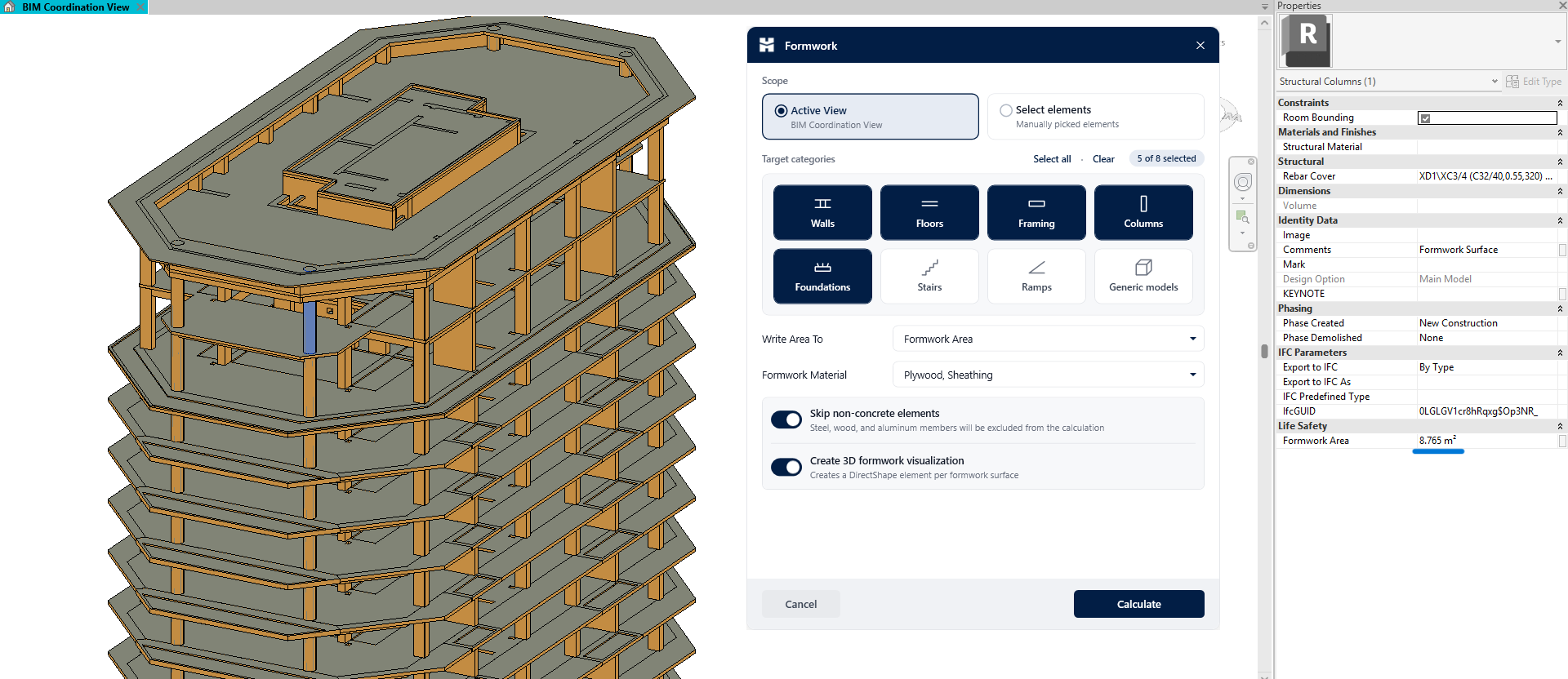1568x679 pixels.
Task: Collapse the Structural section
Action: (1560, 162)
